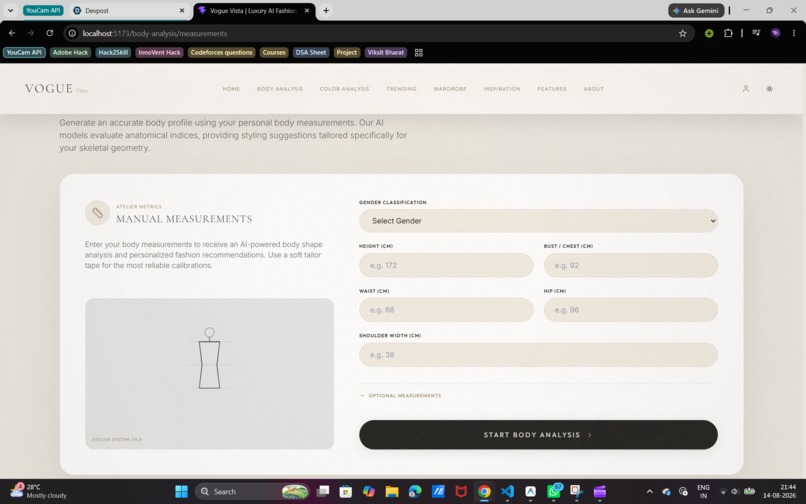Switch to the Devpost browser tab
806x504 pixels.
(129, 10)
